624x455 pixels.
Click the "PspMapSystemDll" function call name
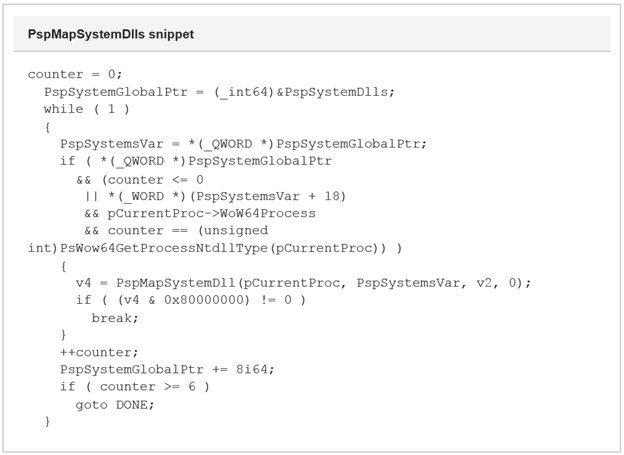[179, 283]
